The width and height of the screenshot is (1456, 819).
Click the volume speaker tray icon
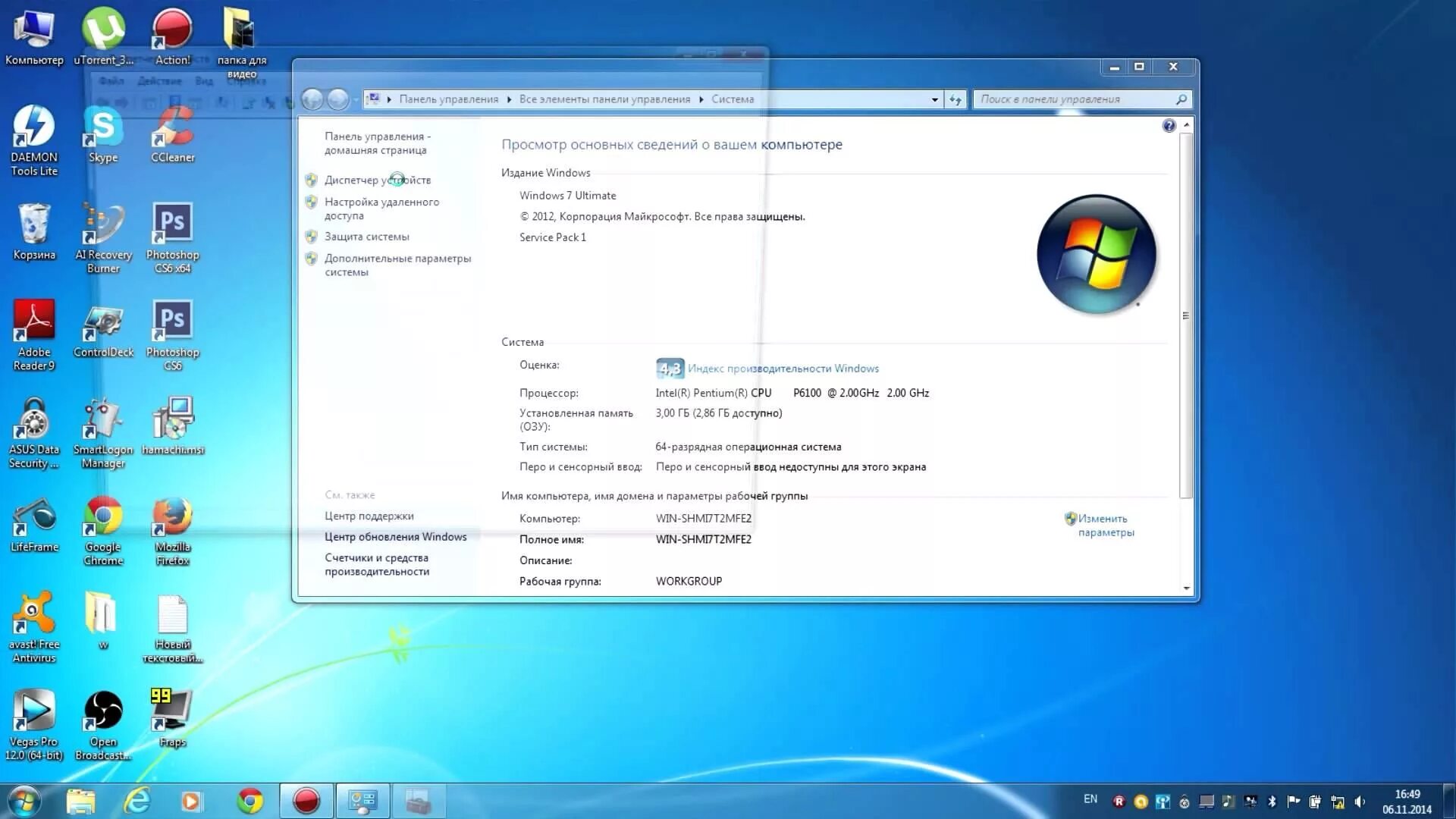[x=1359, y=802]
